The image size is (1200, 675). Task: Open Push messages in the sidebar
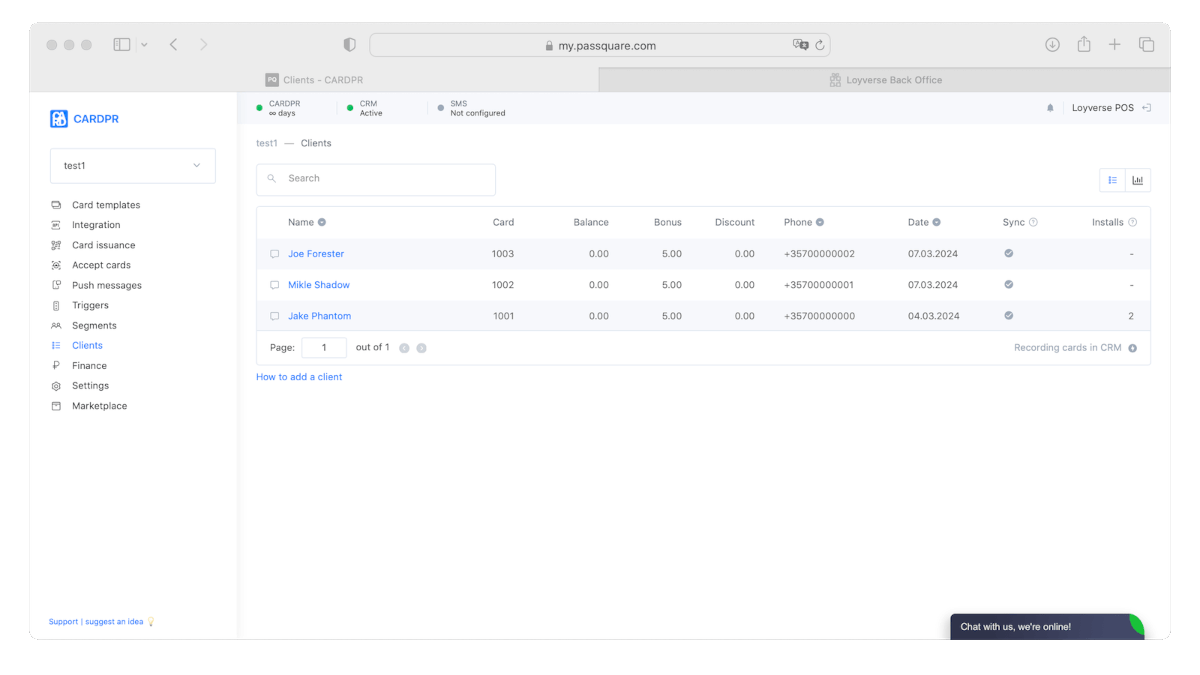tap(106, 285)
